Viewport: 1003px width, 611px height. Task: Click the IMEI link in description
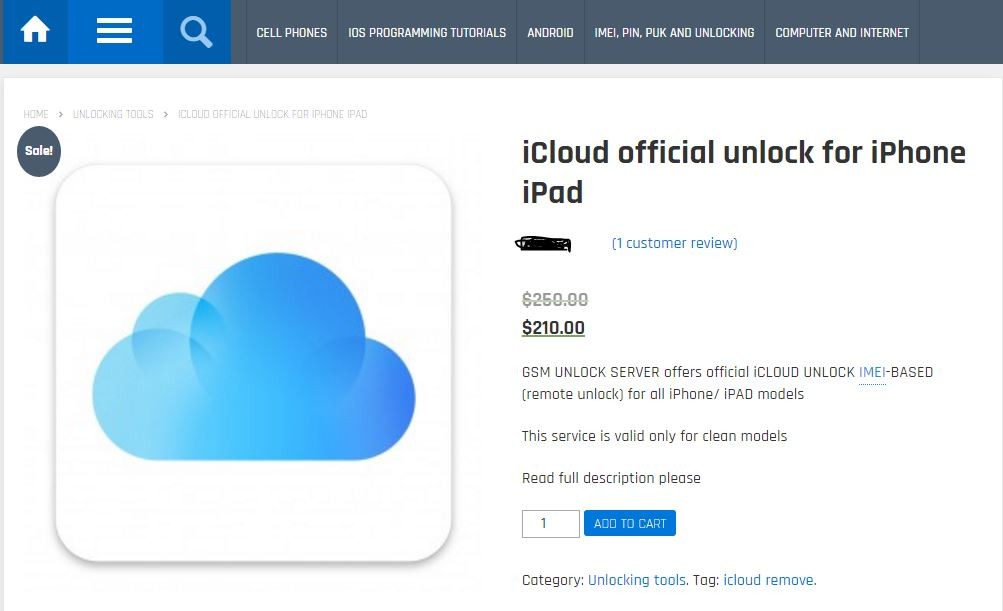point(872,372)
